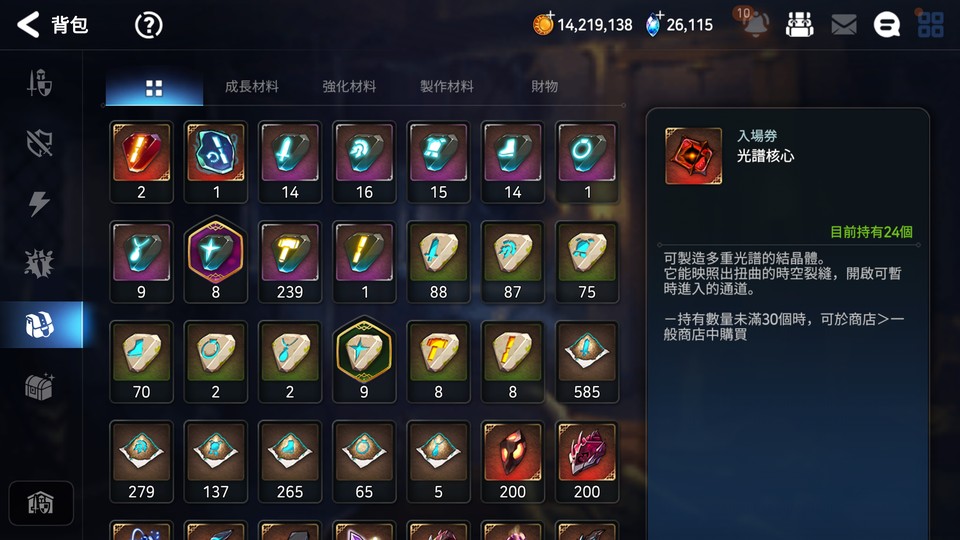Go back using the arrow beside 背包
960x540 pixels.
28,25
